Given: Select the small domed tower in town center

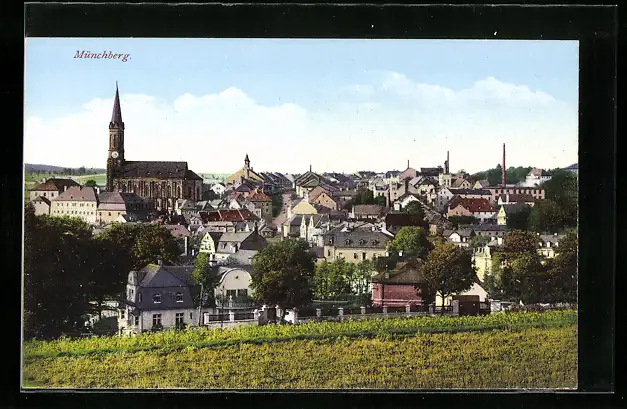Looking at the screenshot, I should [247, 162].
